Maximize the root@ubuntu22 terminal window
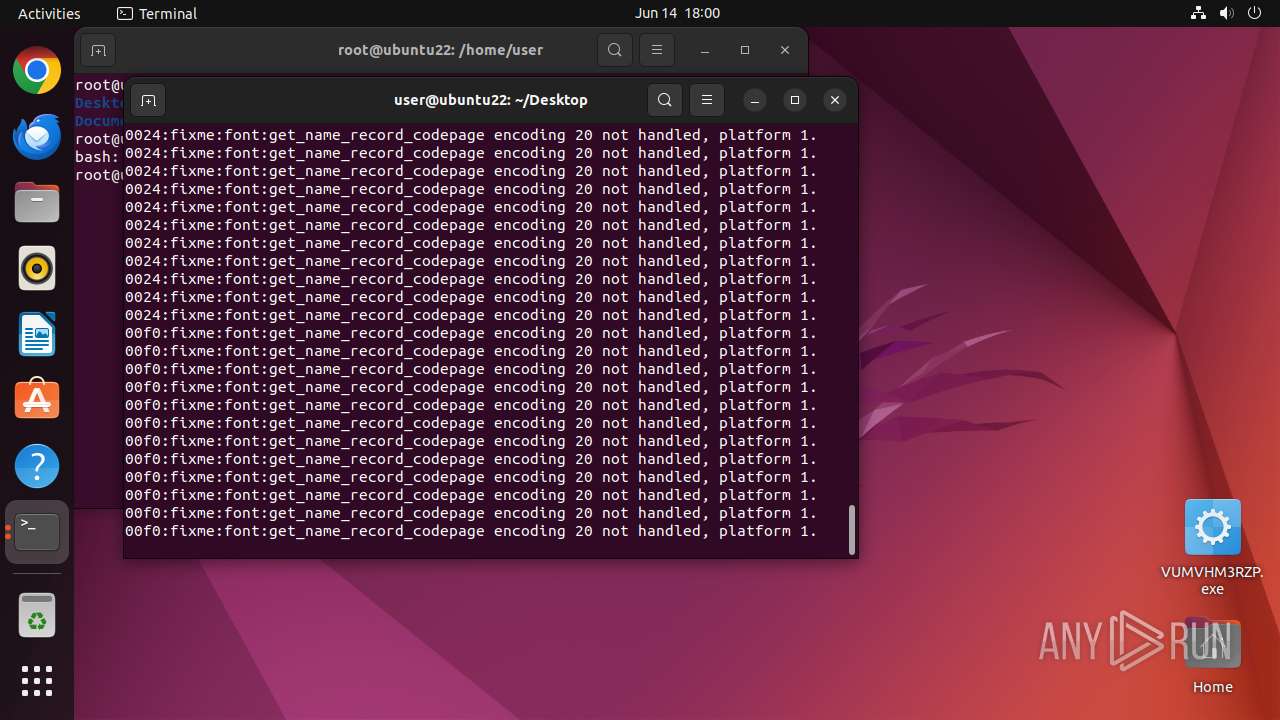The image size is (1280, 720). pyautogui.click(x=745, y=50)
